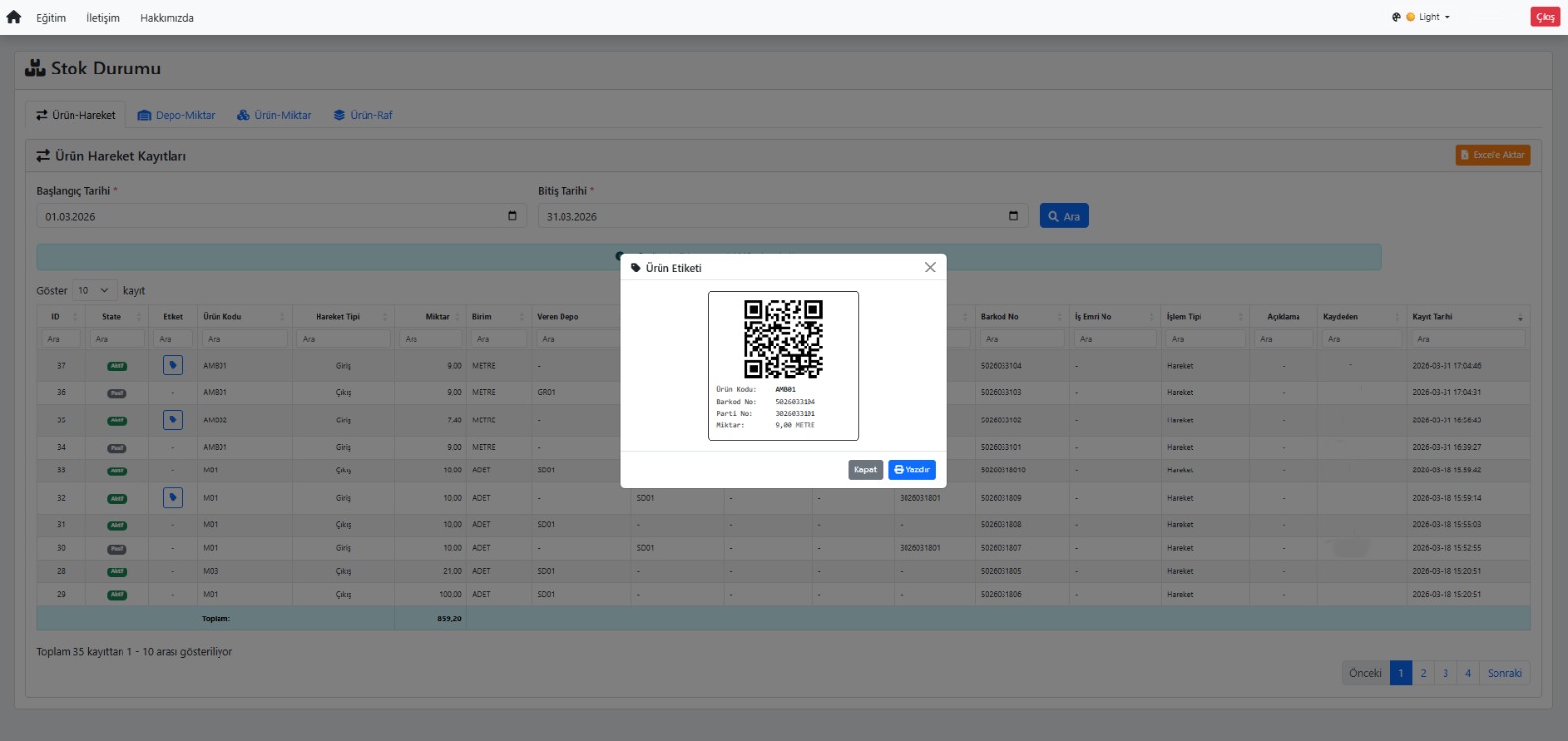Jump to page 3 in the pagination
Image resolution: width=1568 pixels, height=741 pixels.
[1445, 673]
